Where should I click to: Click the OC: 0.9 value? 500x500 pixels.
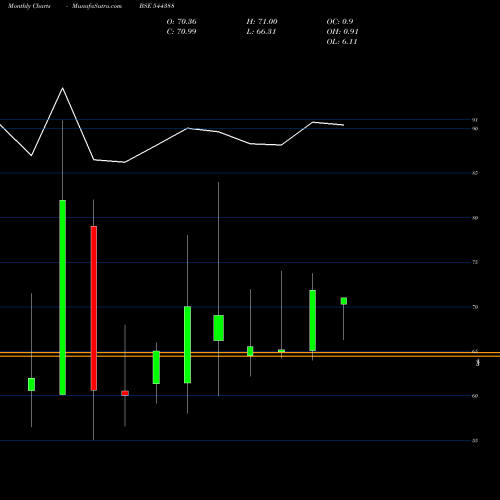tap(340, 21)
